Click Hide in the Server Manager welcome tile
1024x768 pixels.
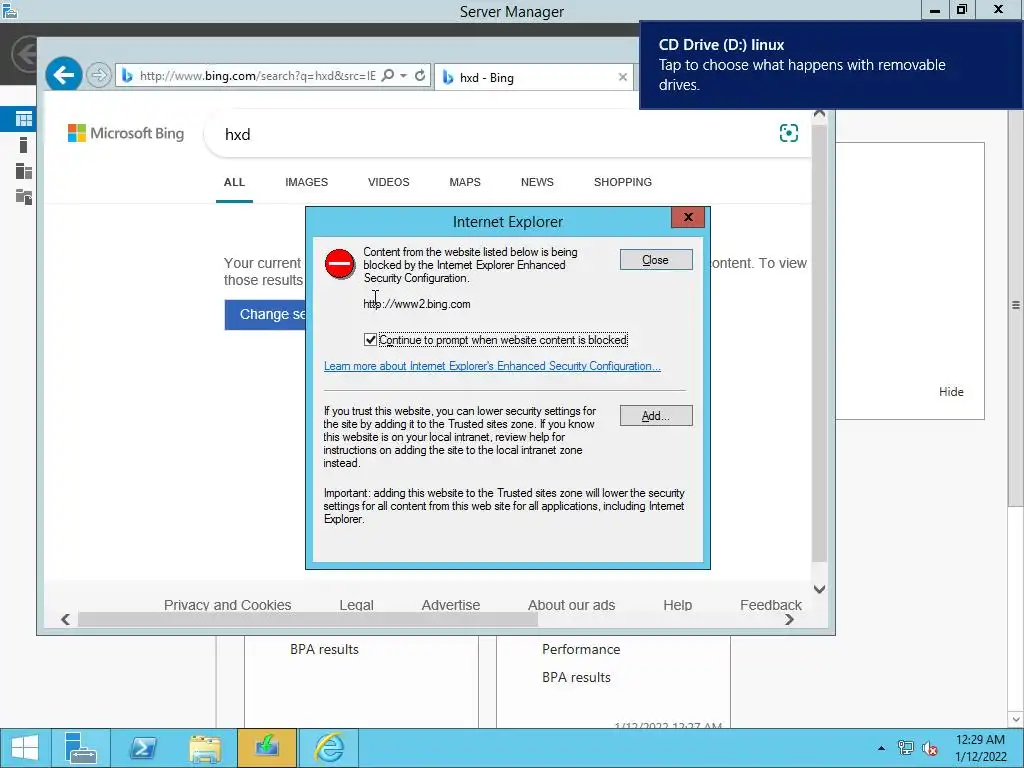(x=951, y=392)
